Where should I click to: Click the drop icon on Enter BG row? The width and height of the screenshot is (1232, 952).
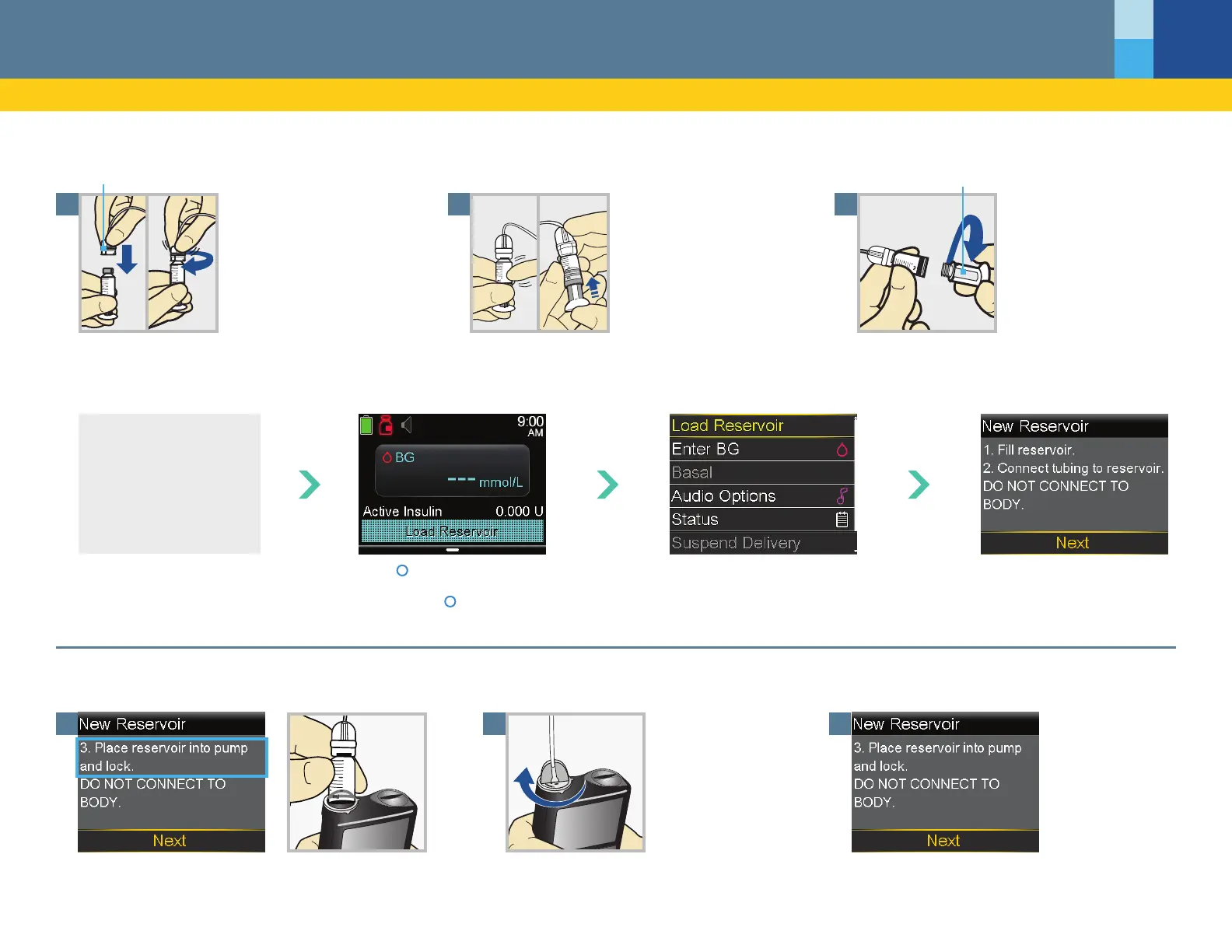[842, 450]
